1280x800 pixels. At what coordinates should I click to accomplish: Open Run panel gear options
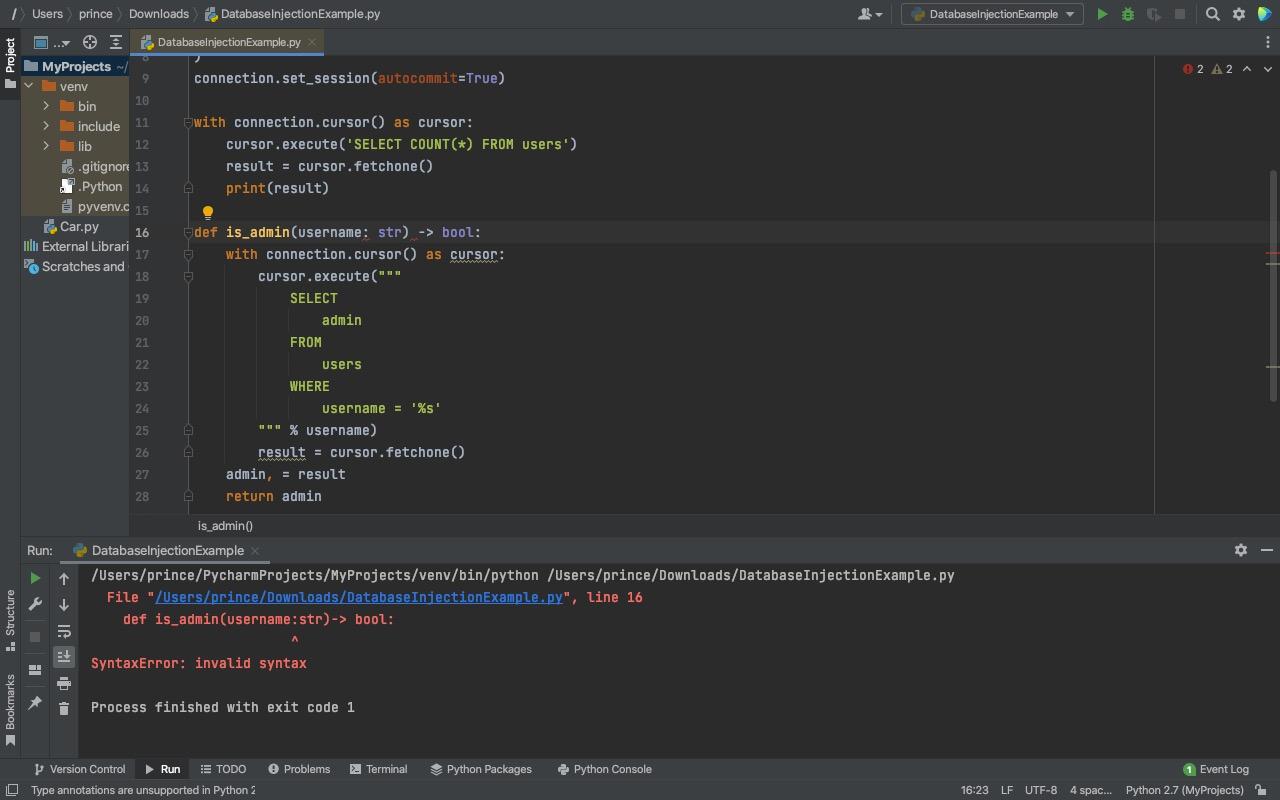[1241, 550]
